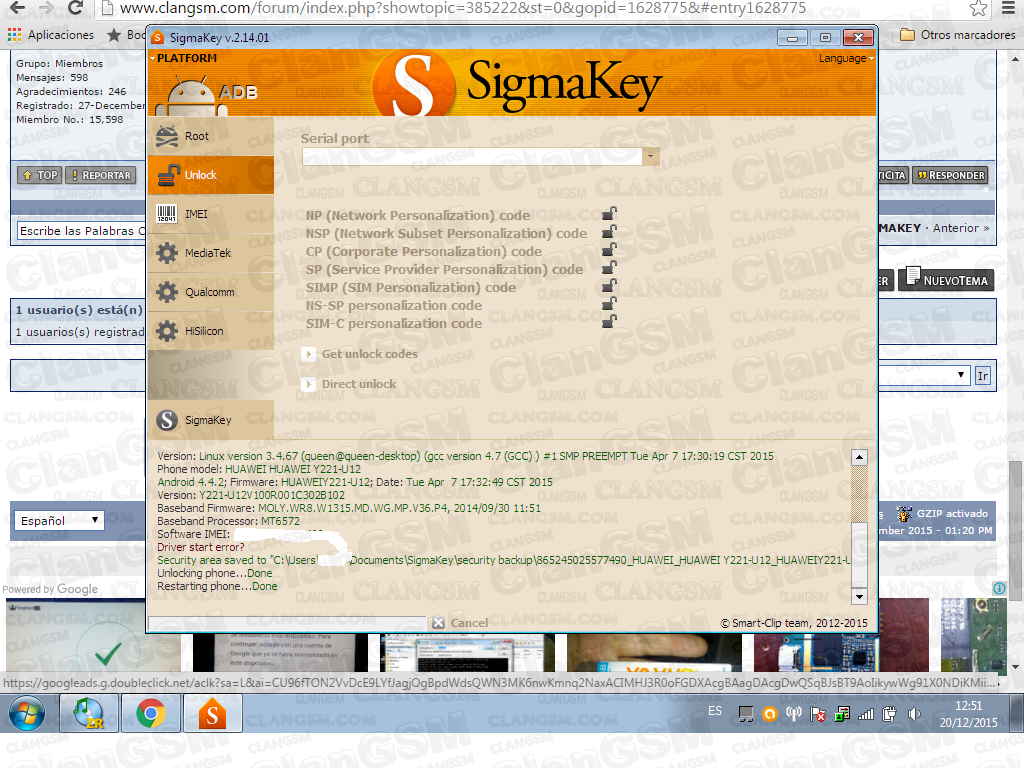Switch to the IMEI section
Image resolution: width=1024 pixels, height=768 pixels.
coord(210,214)
